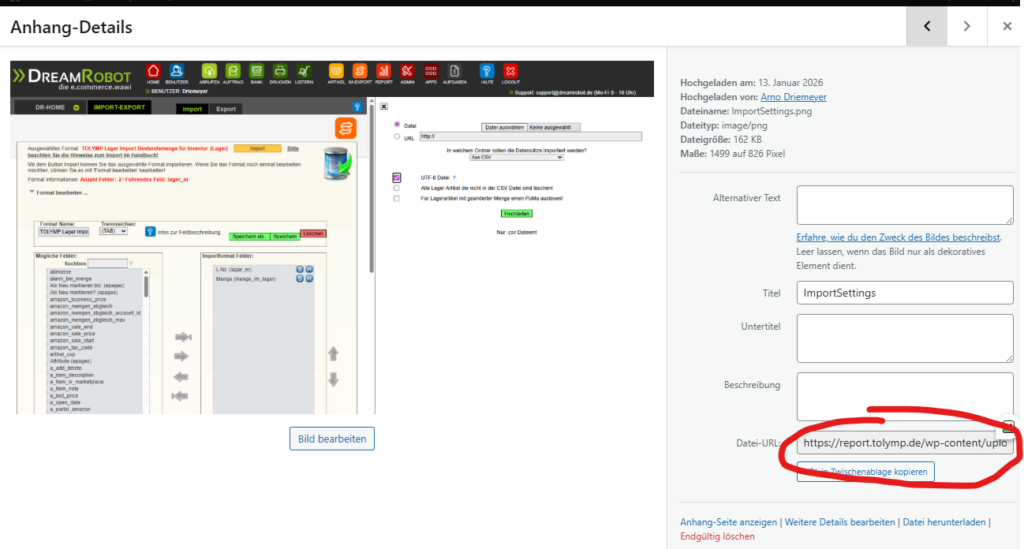Open the BENUTZER user icon

pos(176,72)
